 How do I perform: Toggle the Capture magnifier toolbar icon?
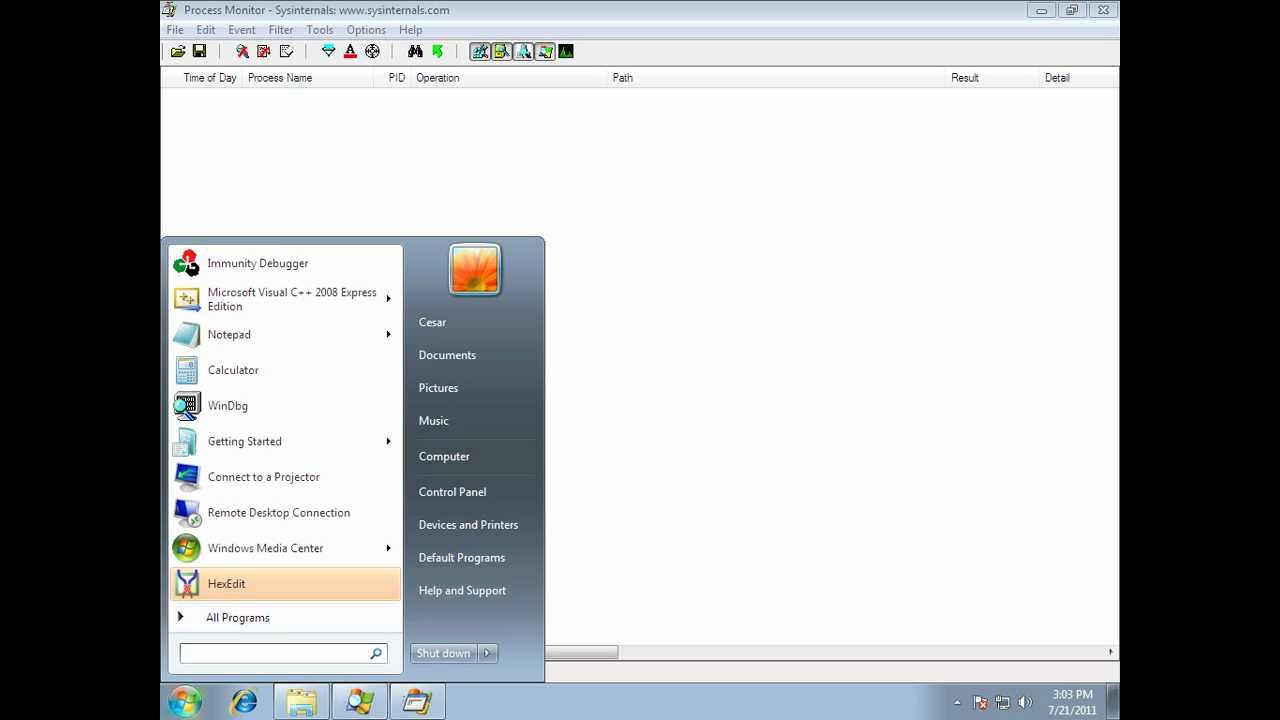242,51
